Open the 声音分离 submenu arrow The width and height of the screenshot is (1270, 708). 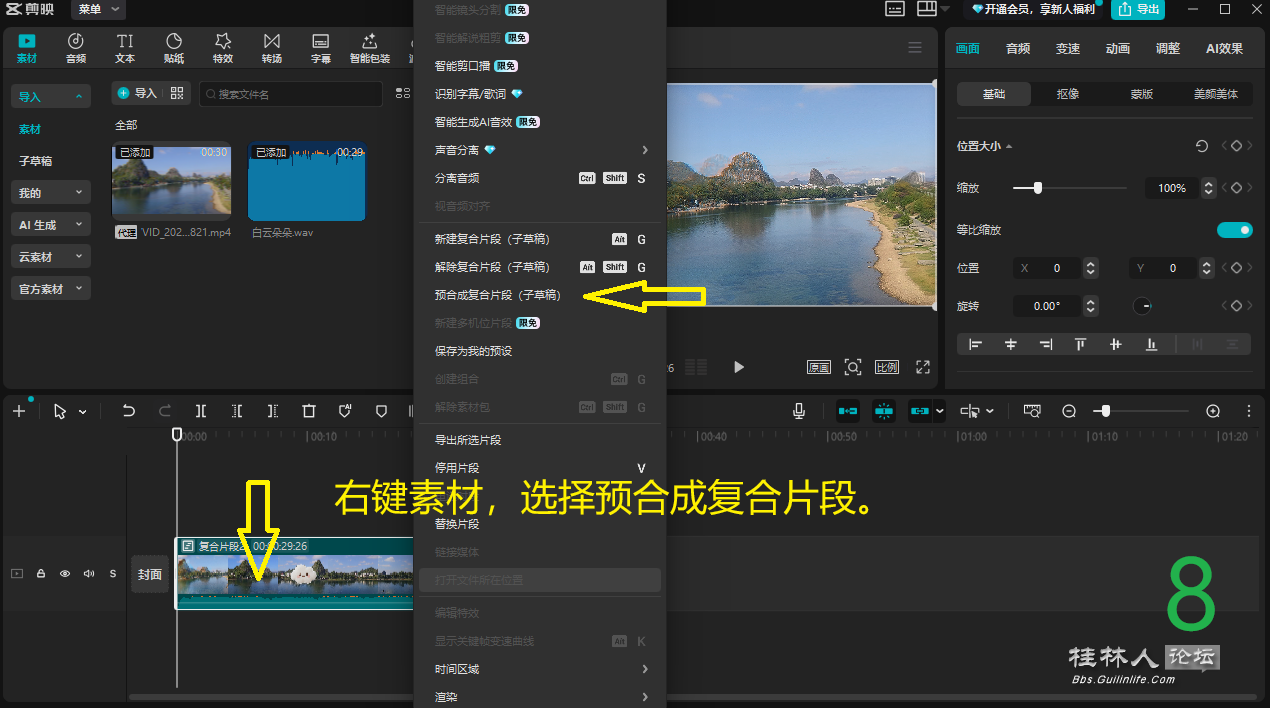(645, 150)
